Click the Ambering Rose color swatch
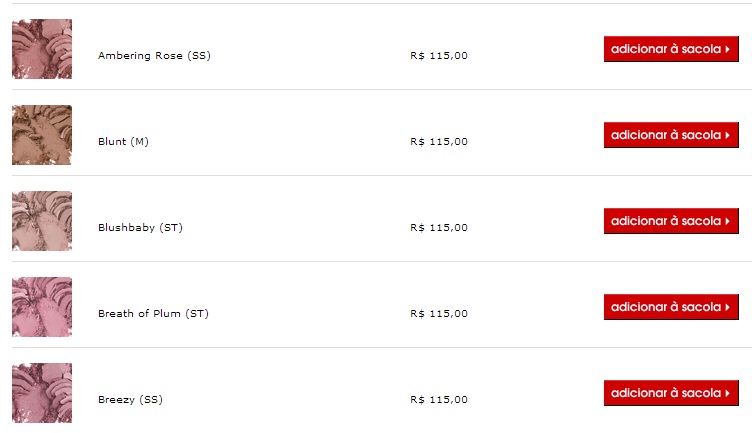Screen dimensions: 752x433 click(42, 49)
